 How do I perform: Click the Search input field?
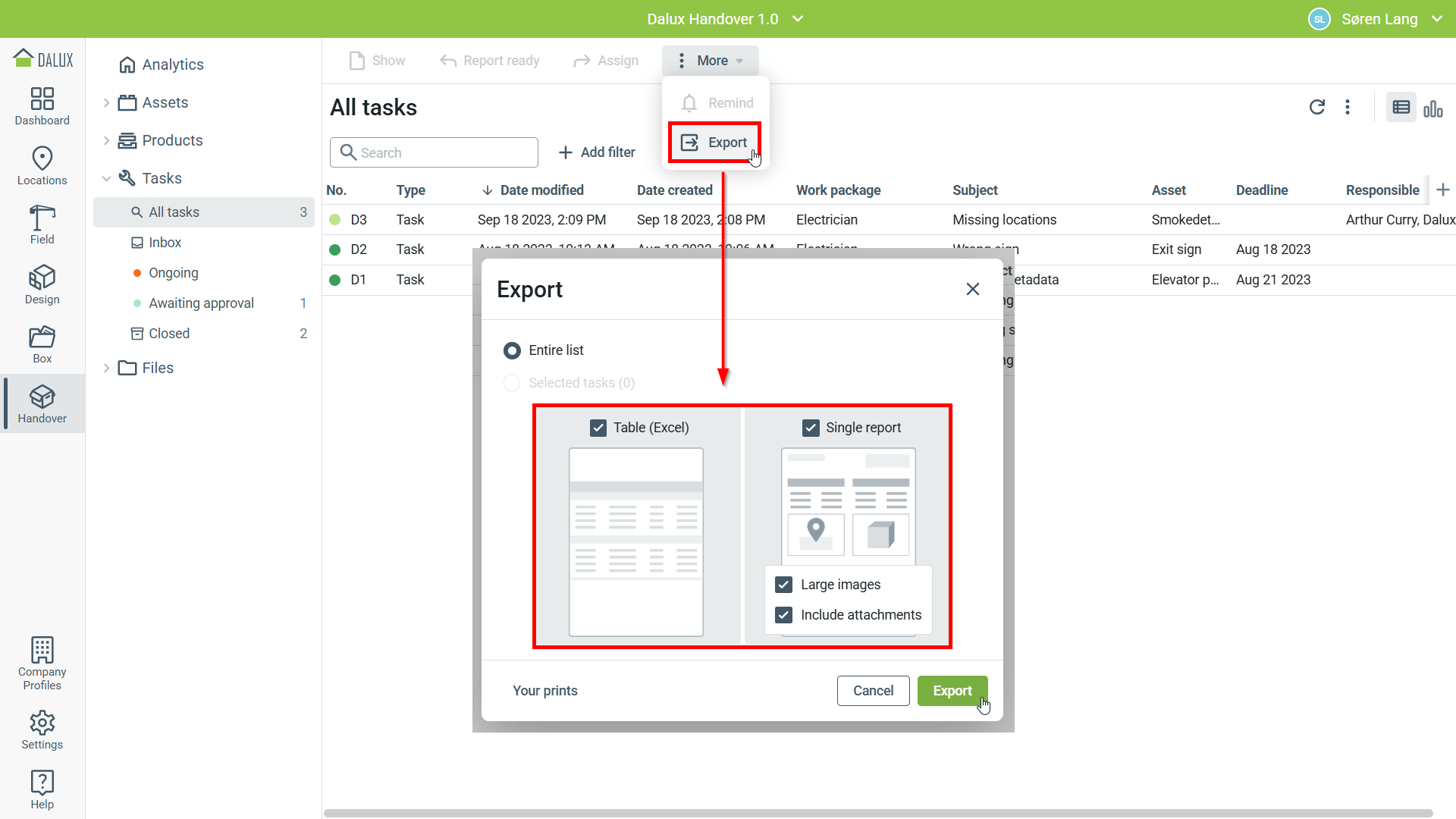point(434,152)
